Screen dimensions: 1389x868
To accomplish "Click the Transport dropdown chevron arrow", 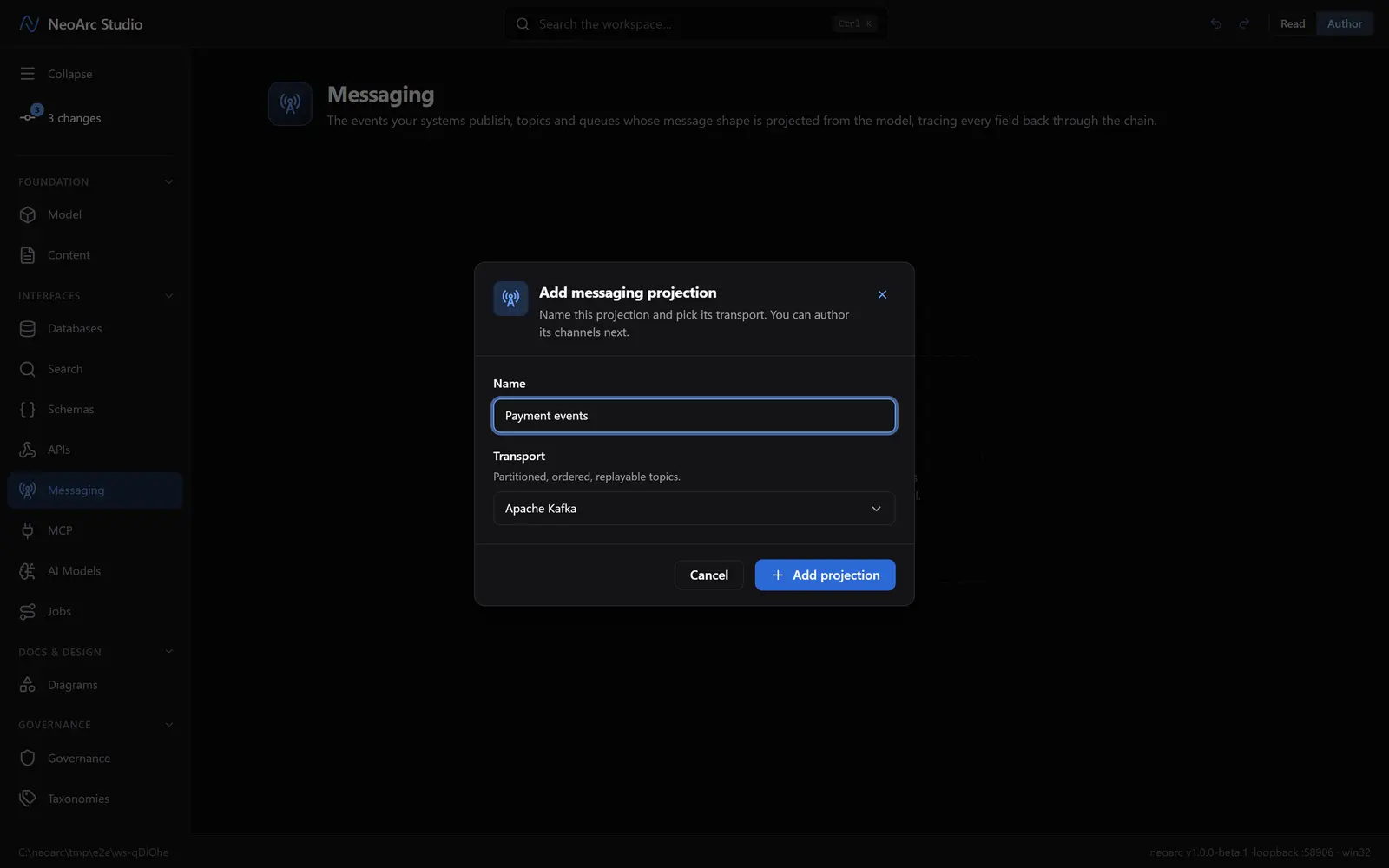I will tap(876, 509).
